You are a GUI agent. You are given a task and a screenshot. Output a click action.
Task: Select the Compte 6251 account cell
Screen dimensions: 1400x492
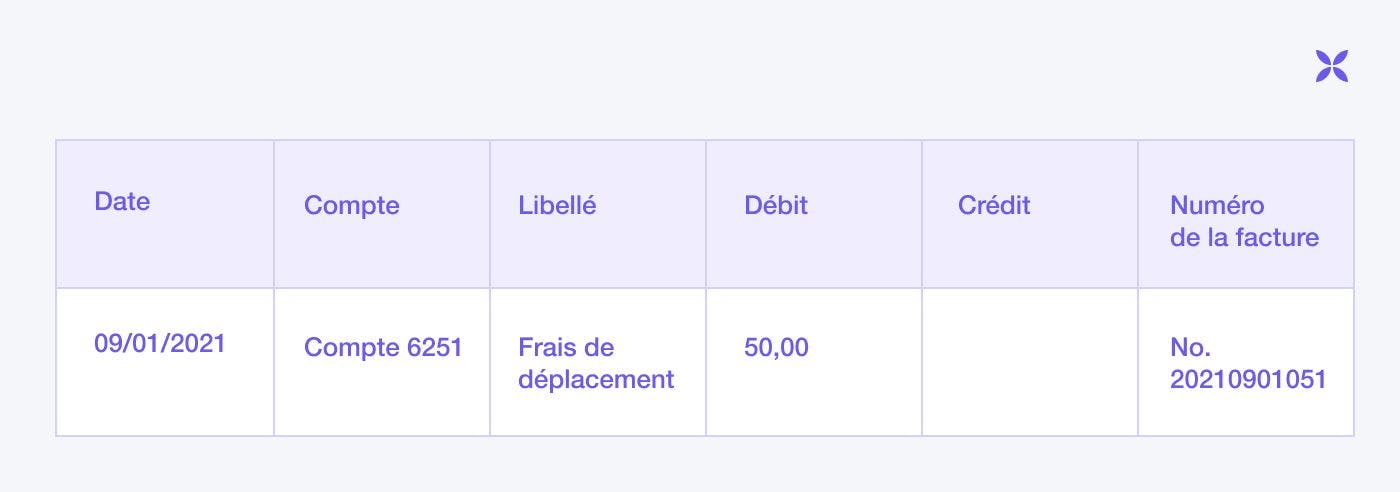pos(383,347)
